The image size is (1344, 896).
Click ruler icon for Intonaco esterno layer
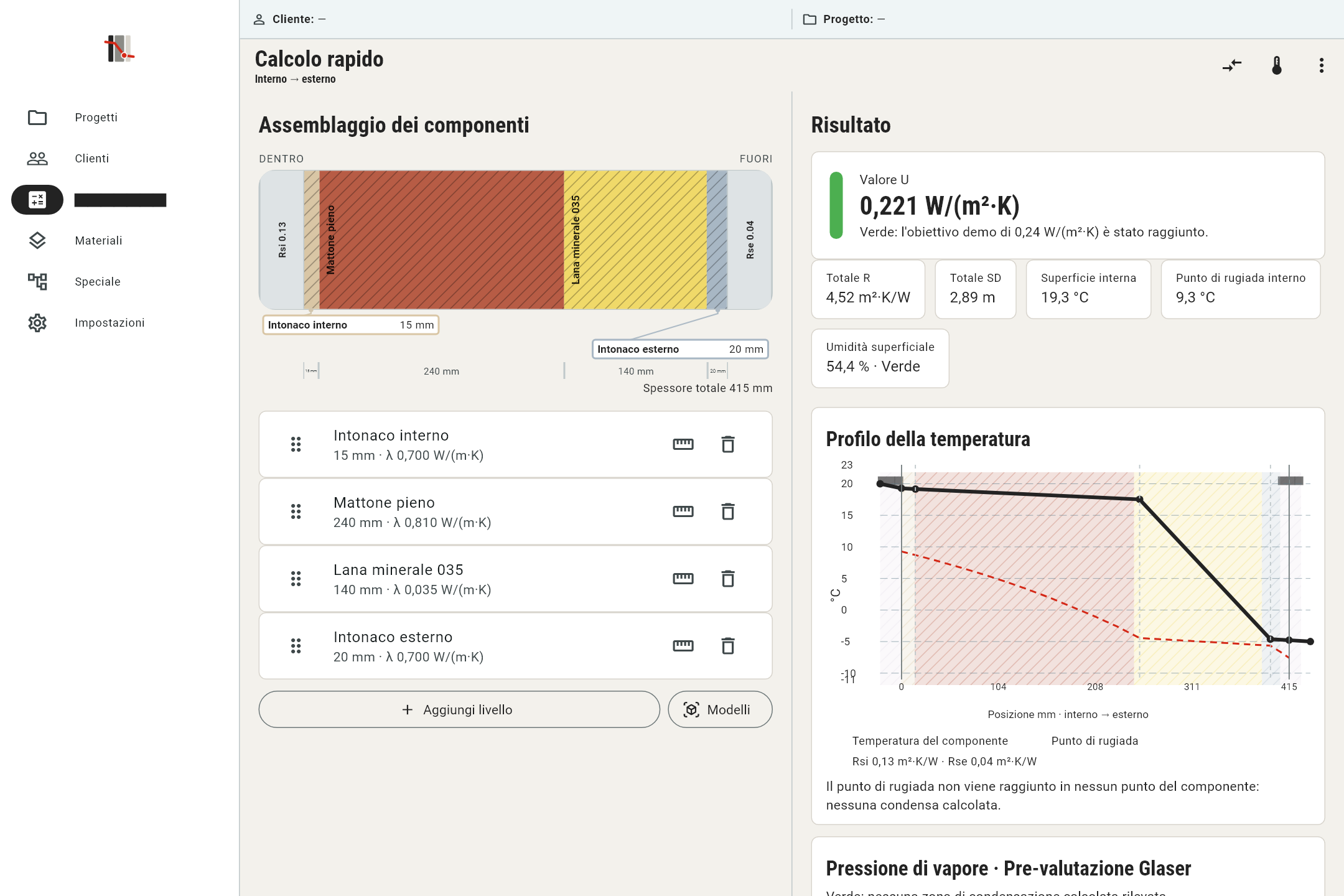[683, 646]
